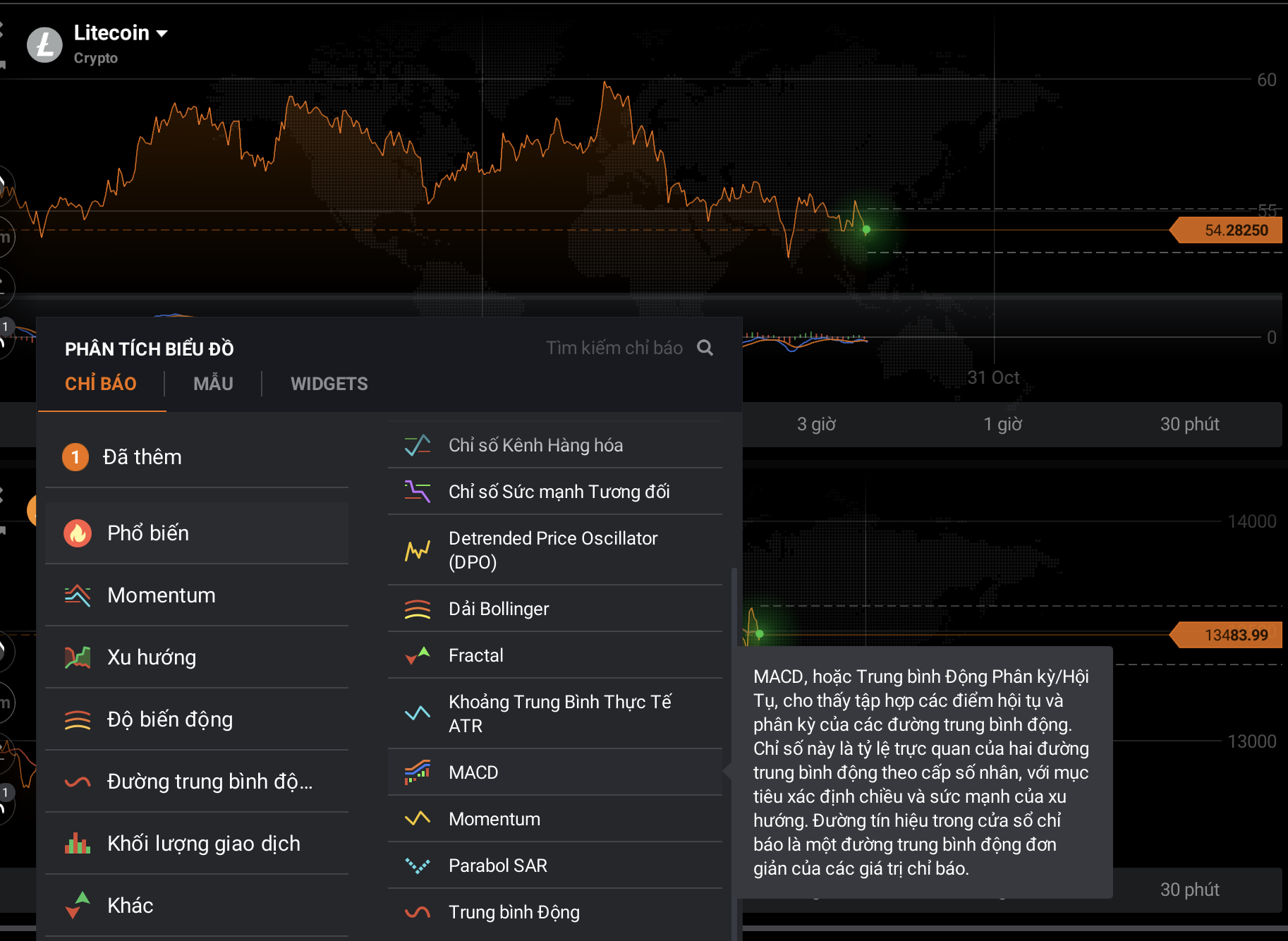Viewport: 1288px width, 941px height.
Task: Select the Phổ biến flame icon
Action: (78, 533)
